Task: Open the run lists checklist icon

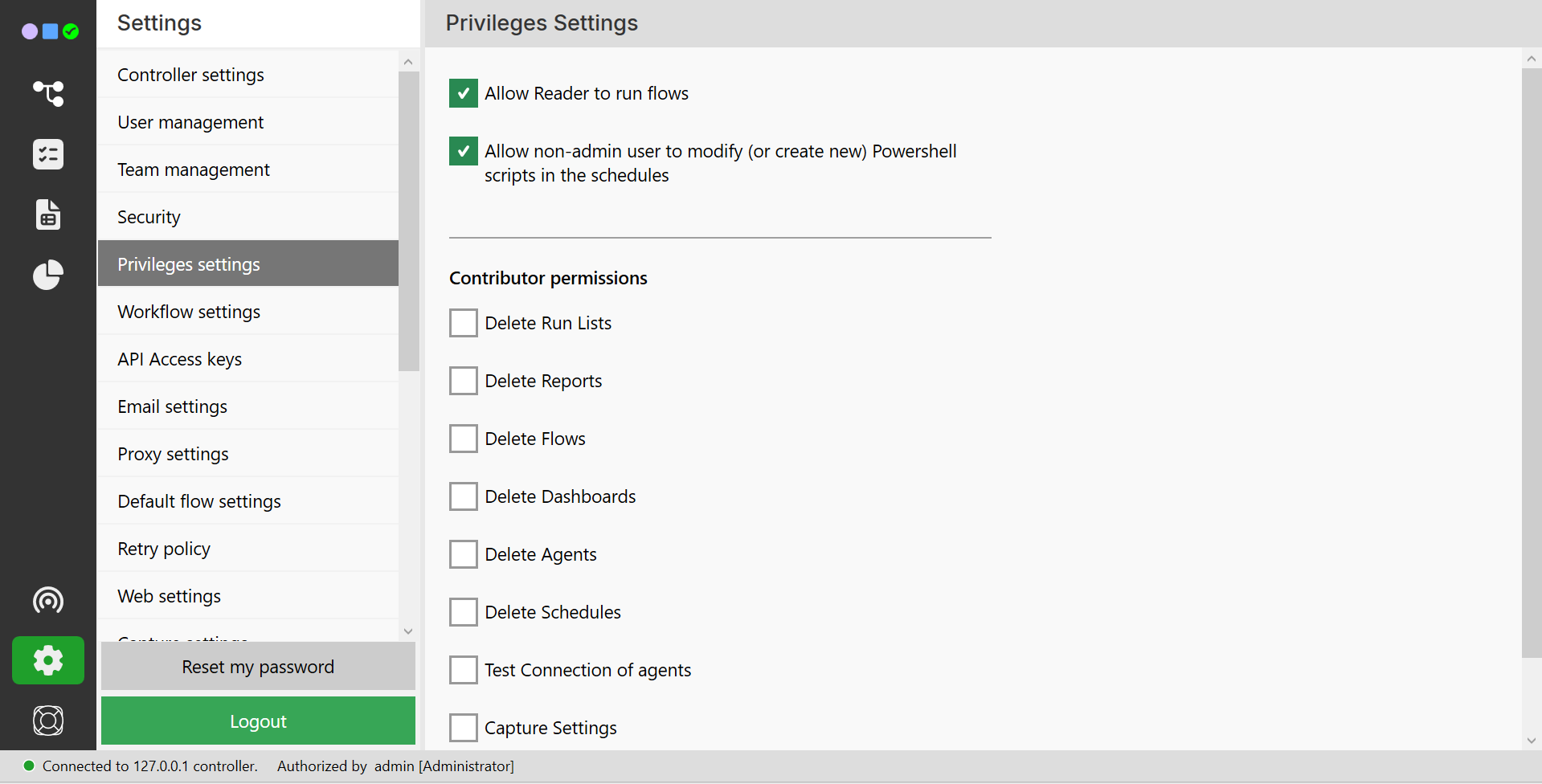Action: tap(48, 154)
